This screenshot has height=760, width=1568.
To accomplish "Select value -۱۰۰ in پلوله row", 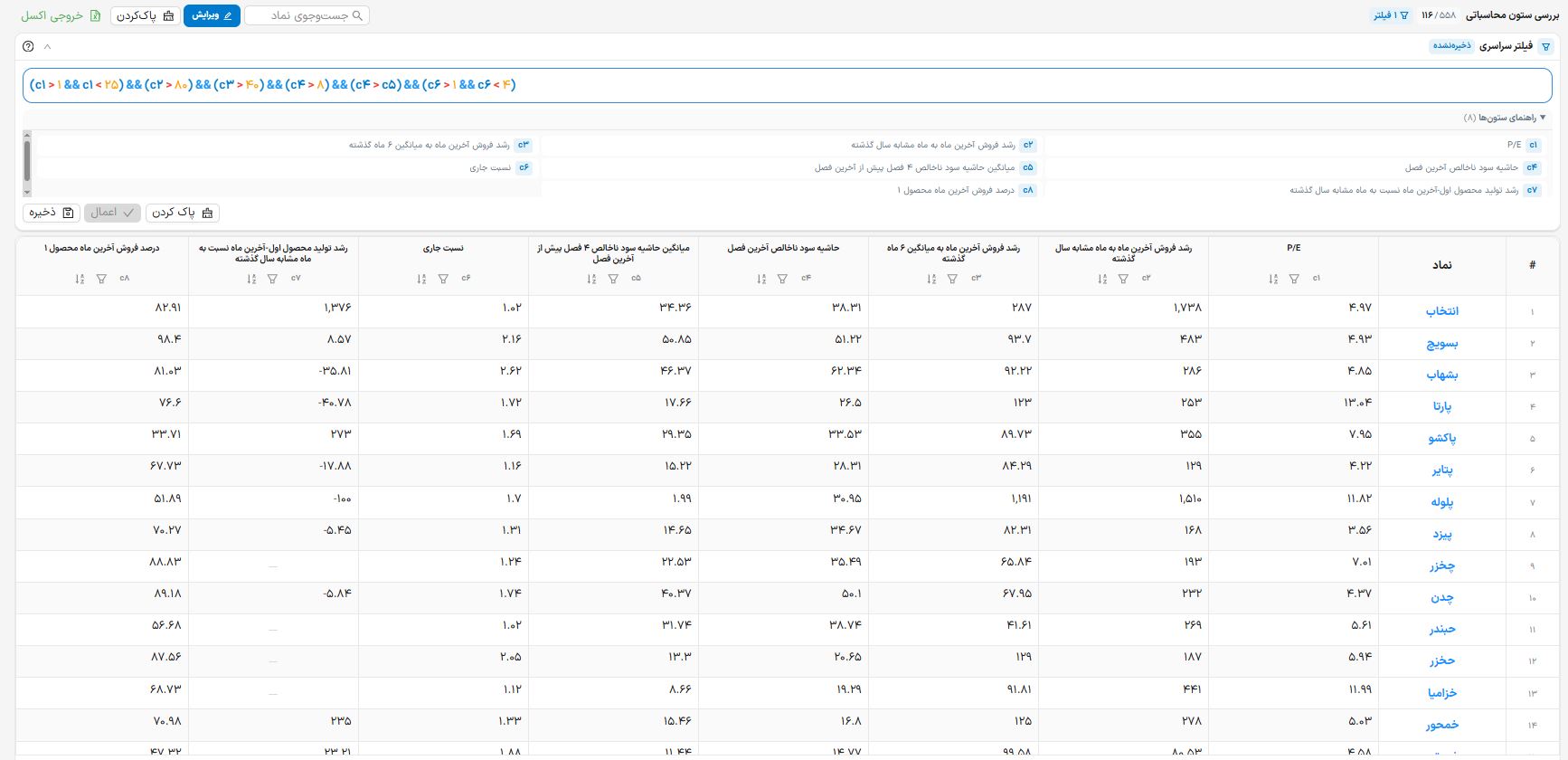I will coord(341,499).
